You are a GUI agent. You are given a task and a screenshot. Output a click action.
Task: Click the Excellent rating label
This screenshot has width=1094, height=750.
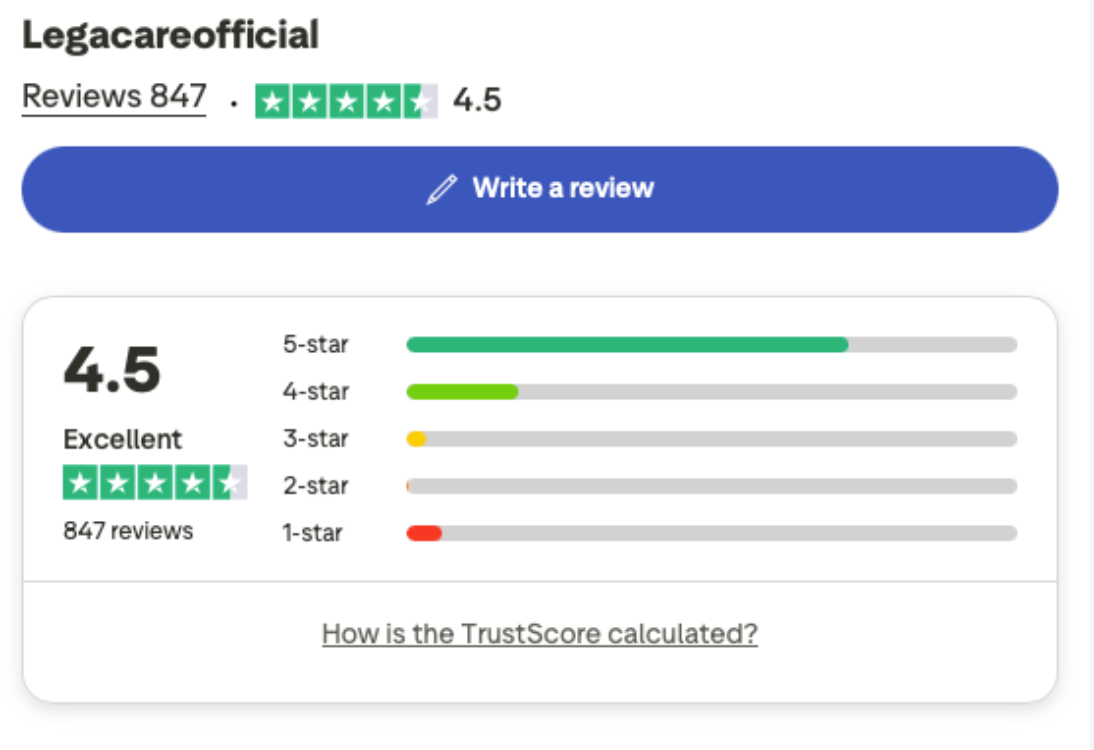pyautogui.click(x=122, y=439)
